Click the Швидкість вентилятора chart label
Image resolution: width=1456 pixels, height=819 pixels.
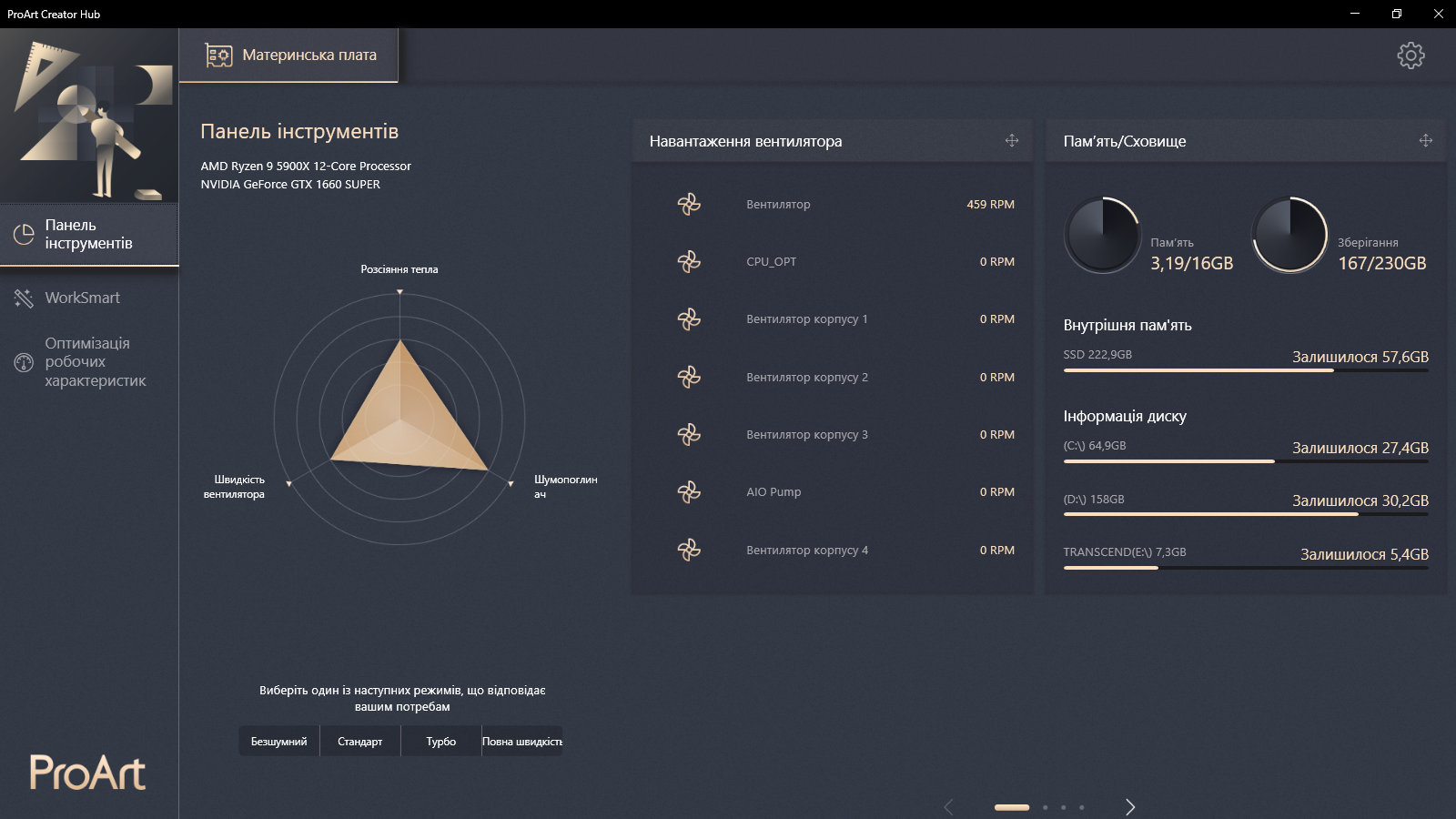[x=234, y=487]
